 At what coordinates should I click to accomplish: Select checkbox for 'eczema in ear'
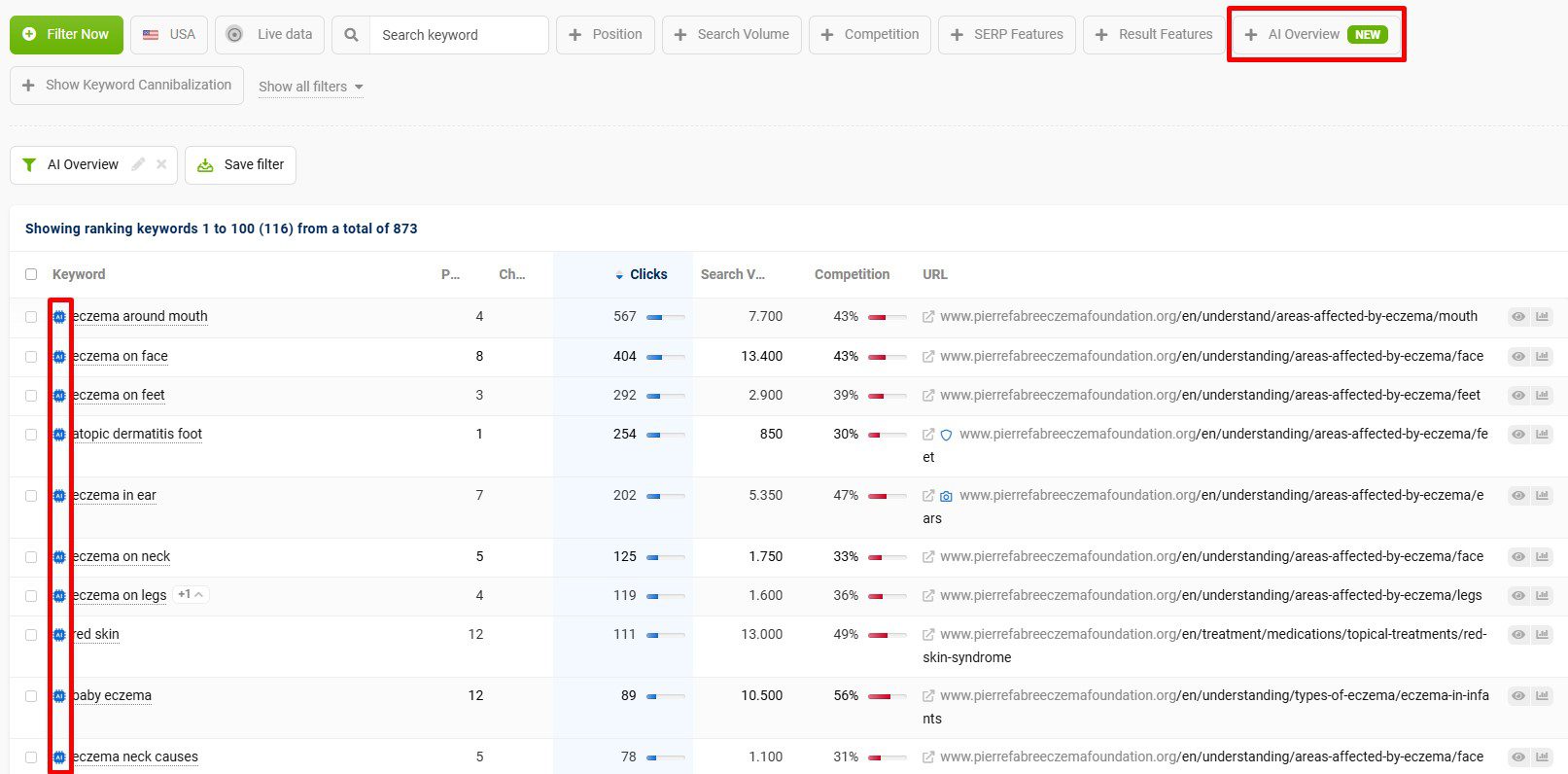(31, 496)
